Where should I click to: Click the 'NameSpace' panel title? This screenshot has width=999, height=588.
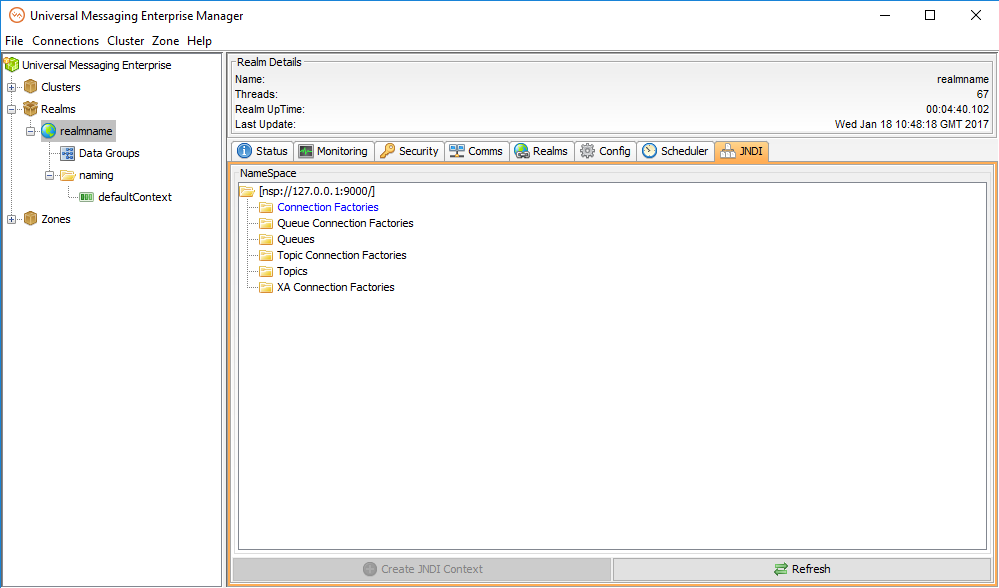pyautogui.click(x=268, y=173)
